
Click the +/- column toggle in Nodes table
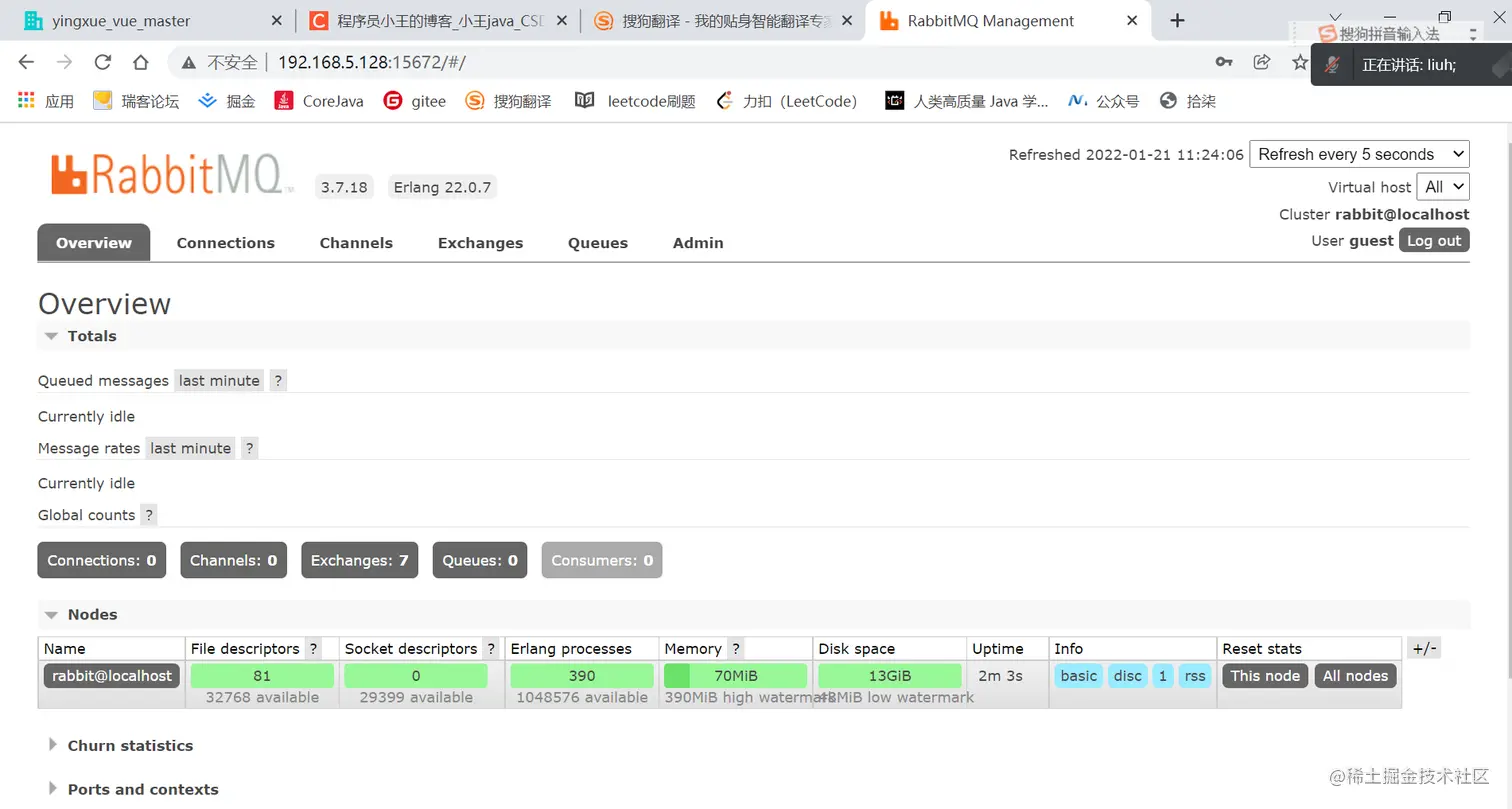1423,648
